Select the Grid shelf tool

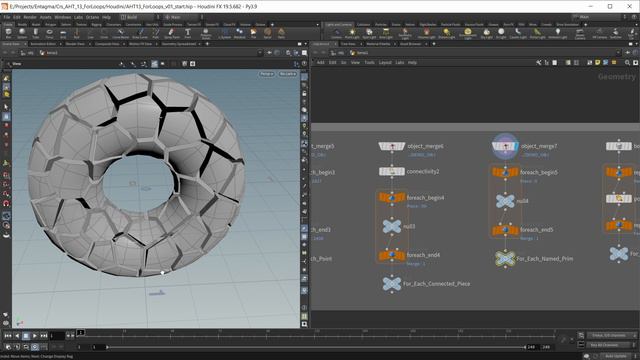point(63,33)
